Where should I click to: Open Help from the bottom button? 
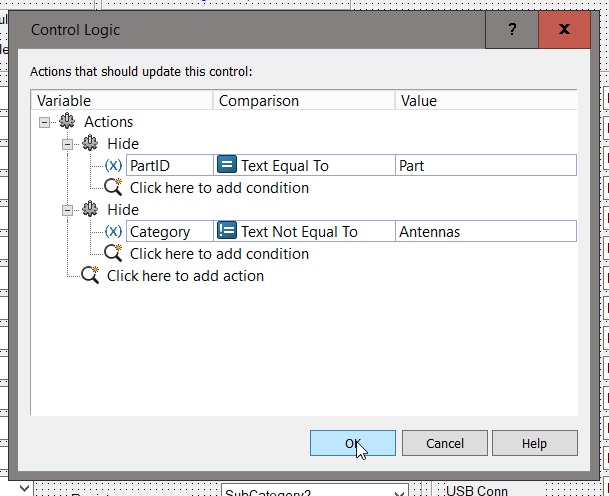535,443
